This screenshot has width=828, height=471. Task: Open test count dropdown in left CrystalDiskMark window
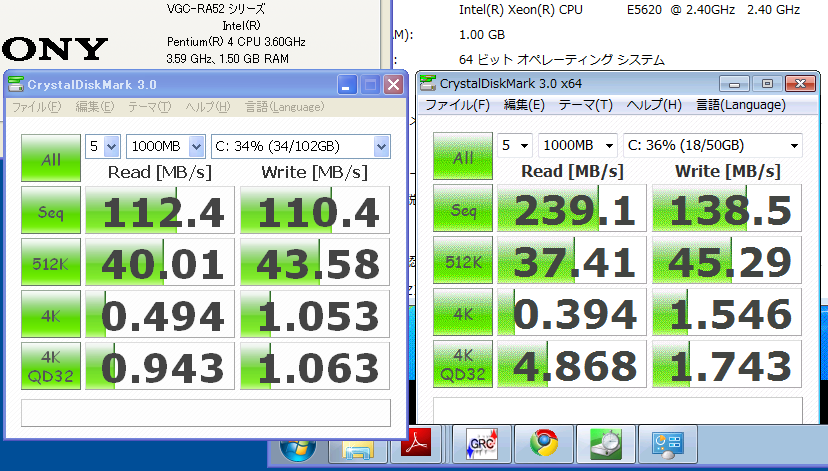tap(102, 146)
